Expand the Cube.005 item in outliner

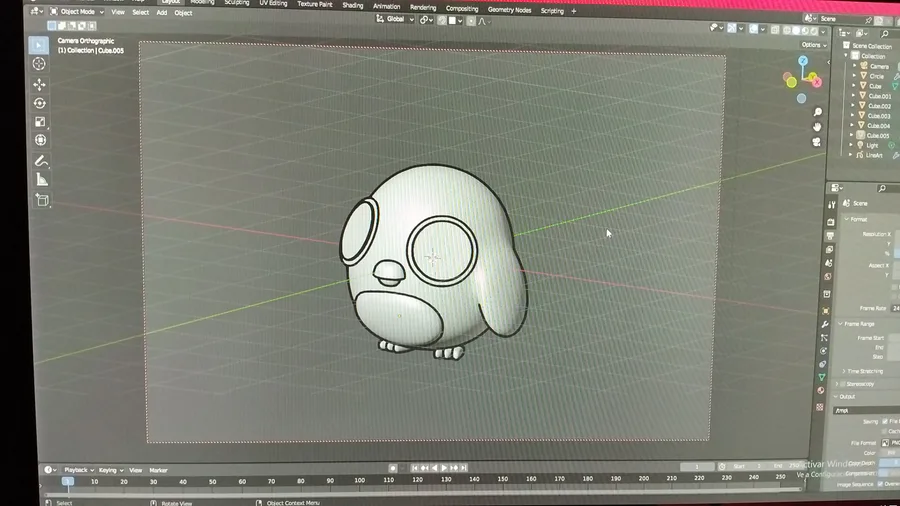click(x=851, y=135)
